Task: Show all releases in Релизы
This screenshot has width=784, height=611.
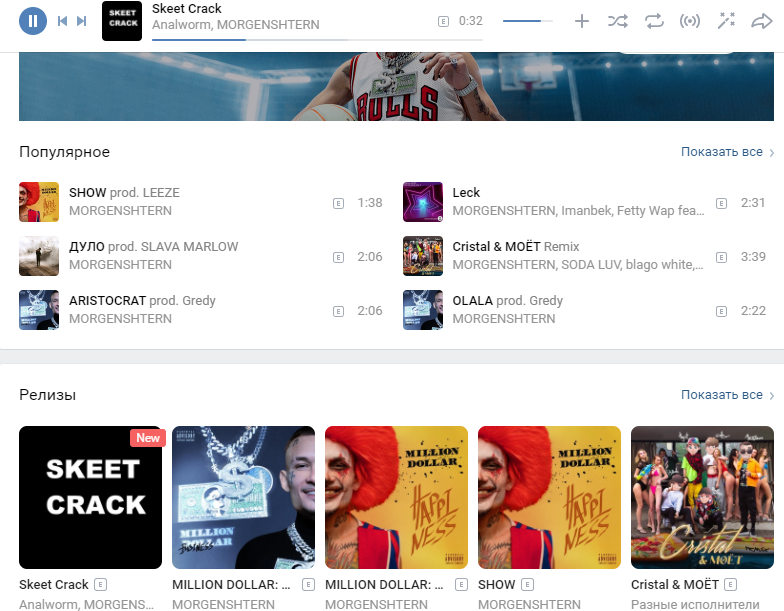Action: [722, 394]
